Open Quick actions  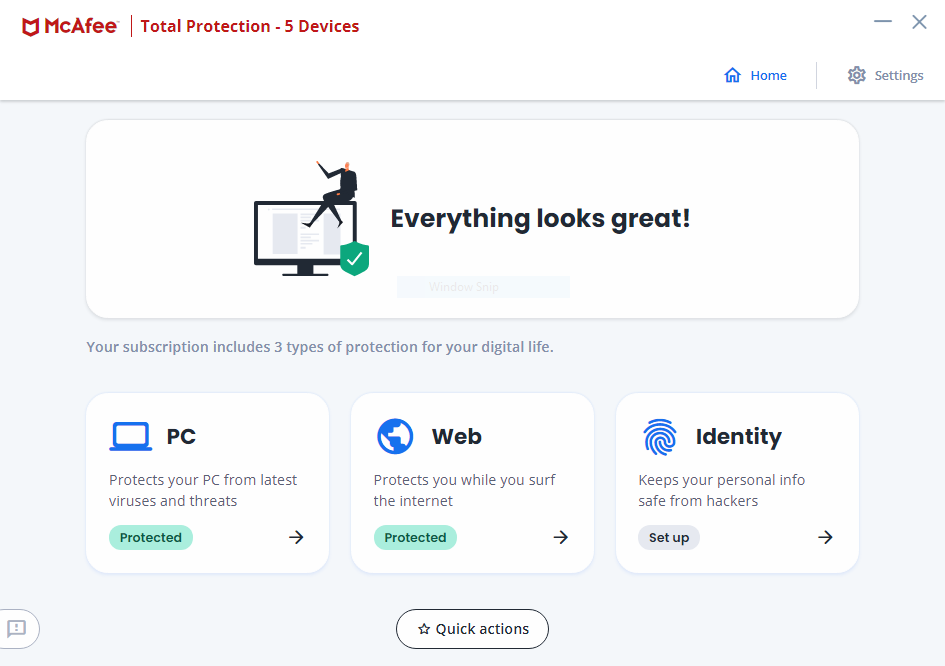tap(472, 629)
